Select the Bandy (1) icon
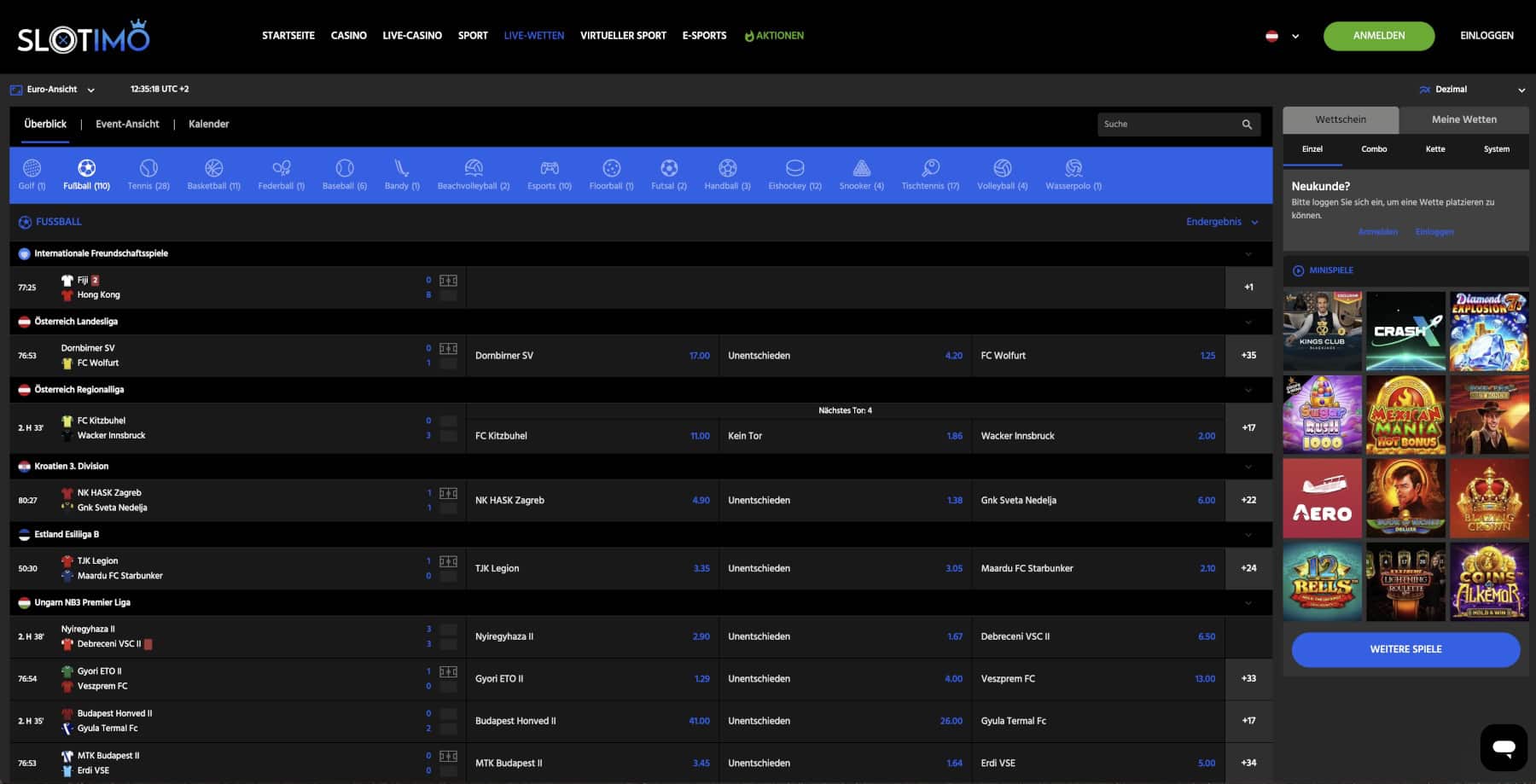This screenshot has height=784, width=1536. [x=402, y=168]
